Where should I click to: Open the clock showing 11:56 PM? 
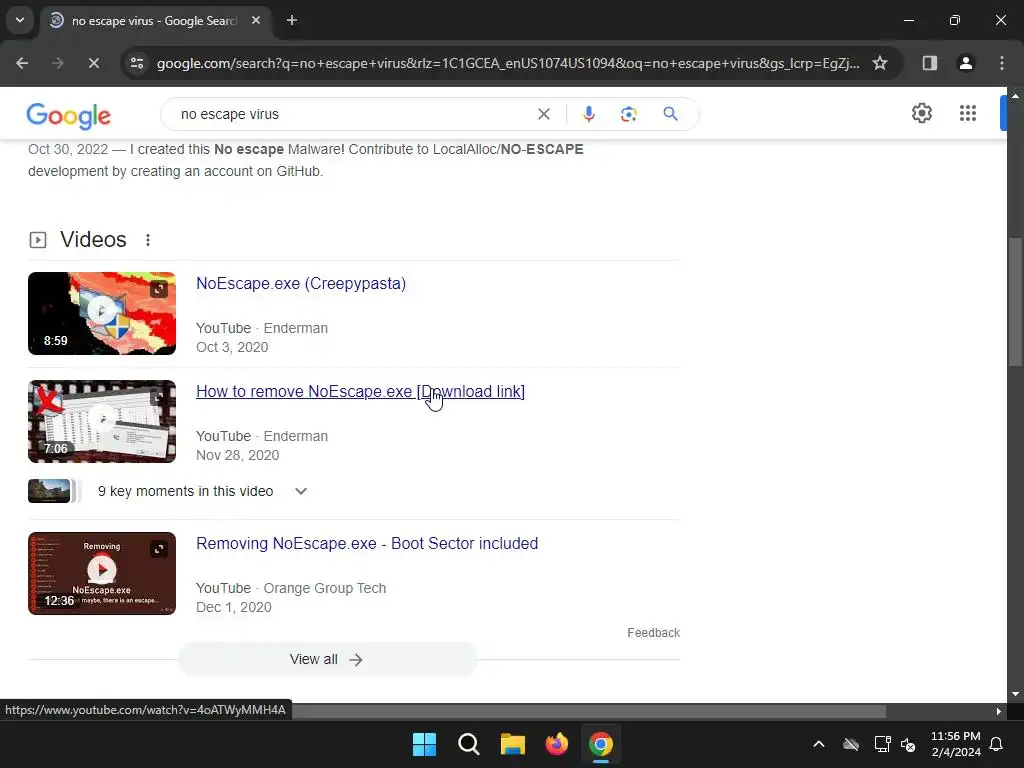(x=955, y=744)
